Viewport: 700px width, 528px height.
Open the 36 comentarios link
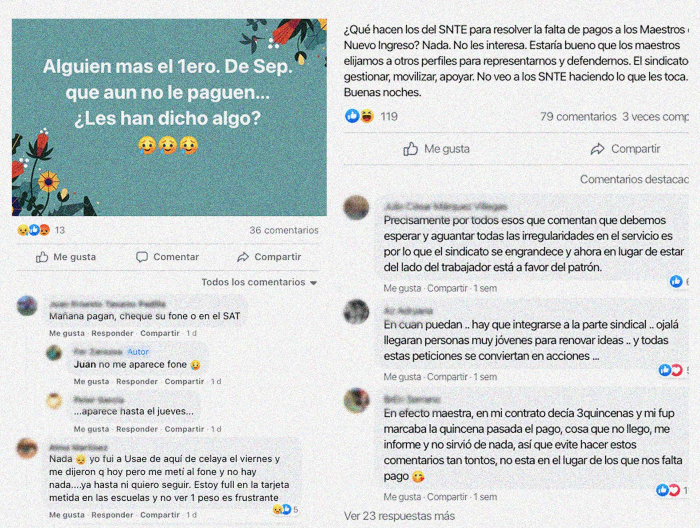(284, 230)
